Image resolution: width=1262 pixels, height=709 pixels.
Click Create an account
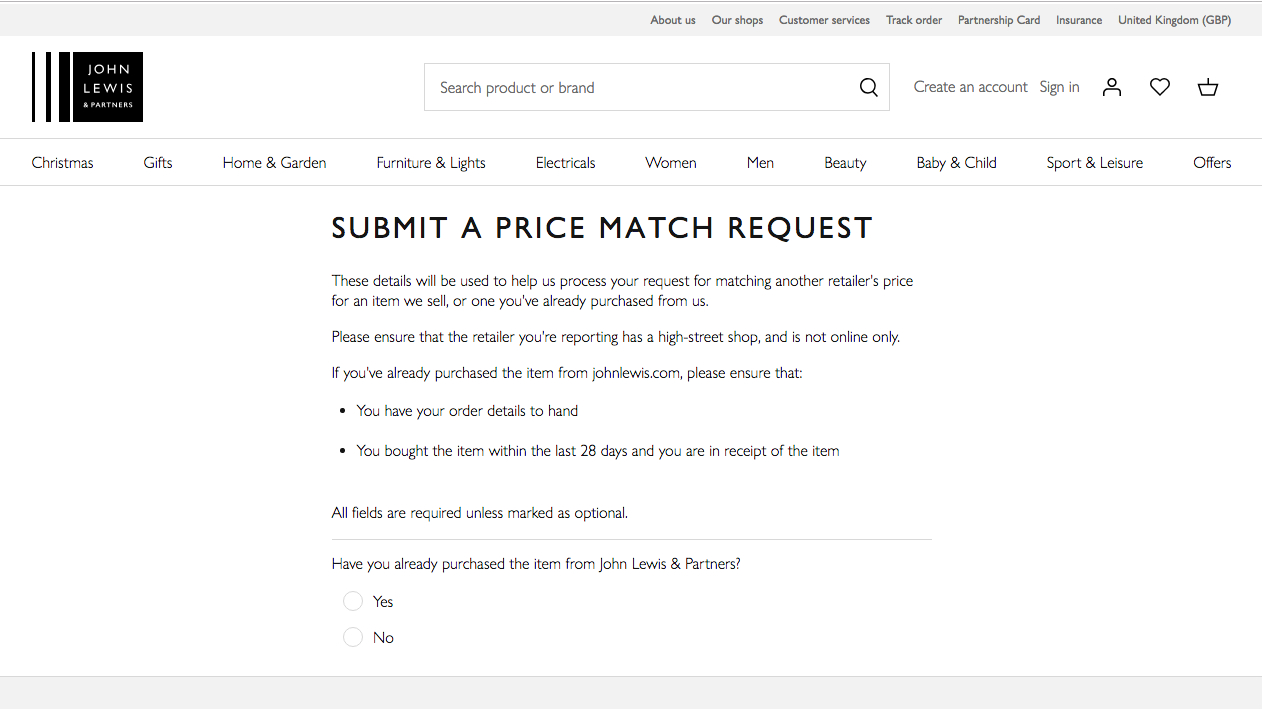point(970,87)
